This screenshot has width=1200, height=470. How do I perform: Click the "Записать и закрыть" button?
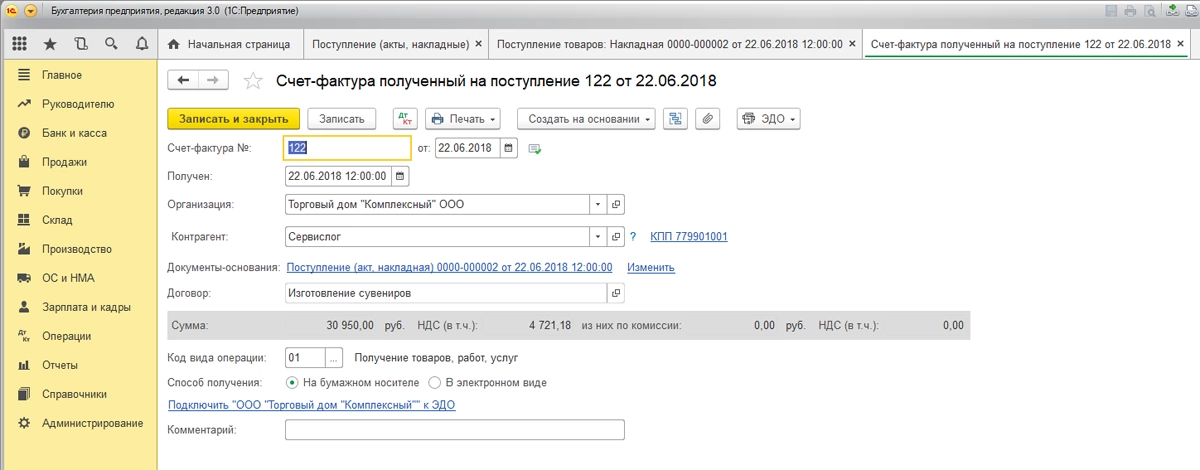click(233, 118)
